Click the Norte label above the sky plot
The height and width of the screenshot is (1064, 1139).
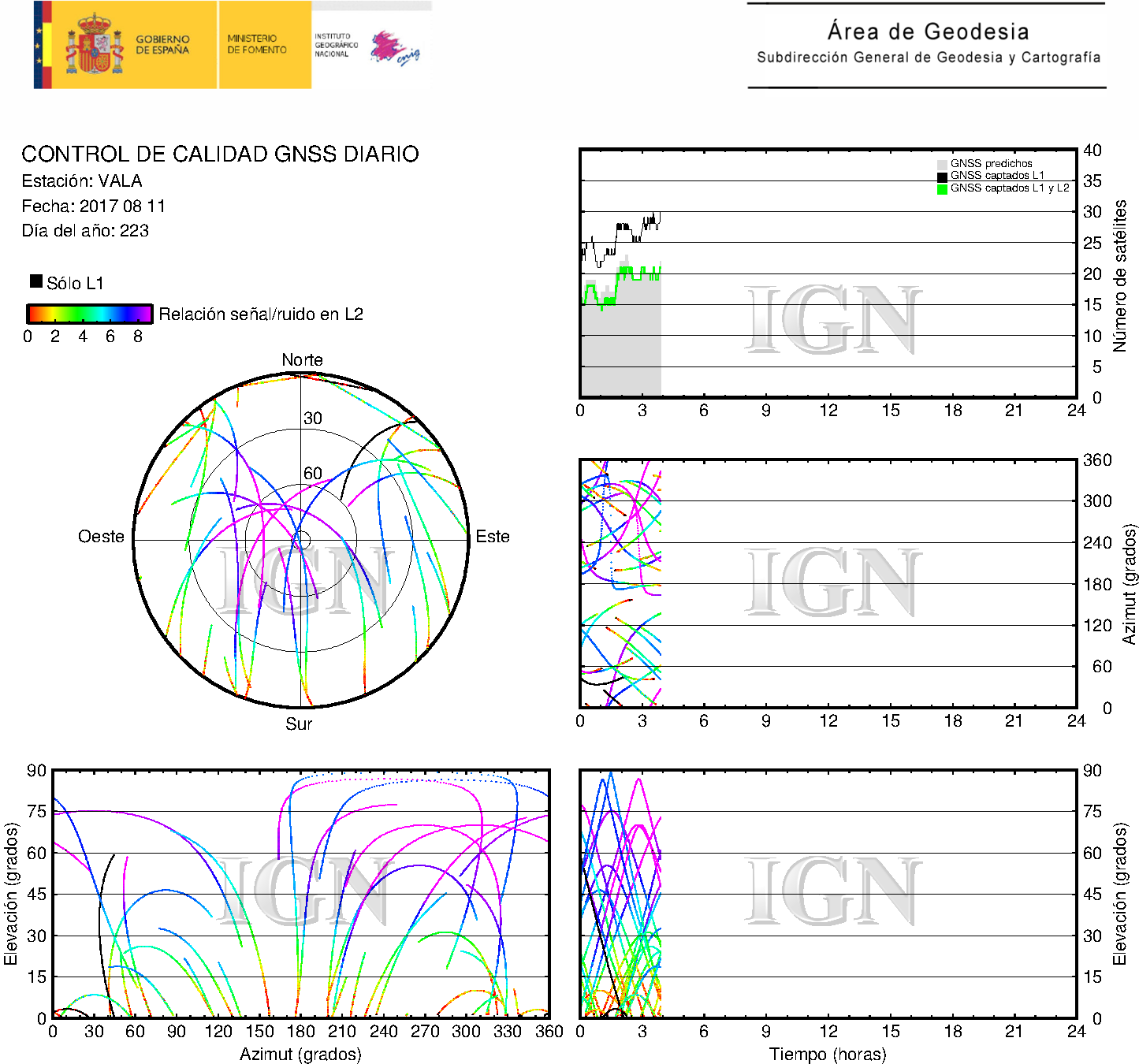point(302,360)
